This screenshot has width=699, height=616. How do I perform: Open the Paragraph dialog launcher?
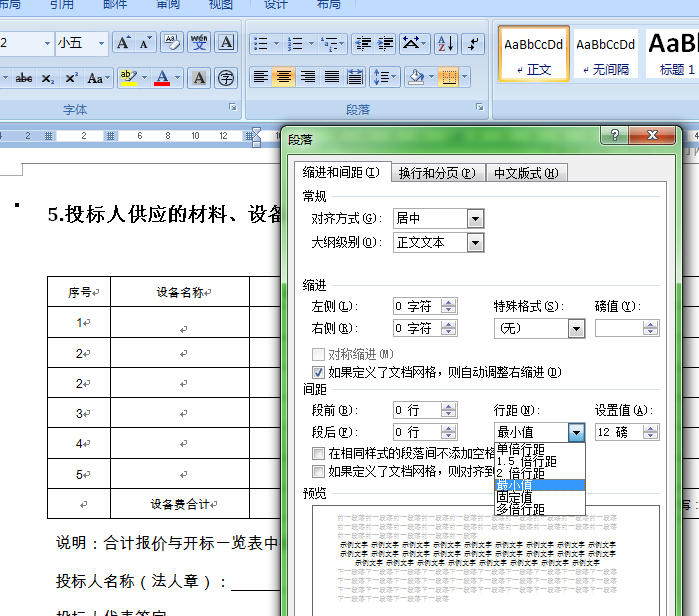click(479, 107)
